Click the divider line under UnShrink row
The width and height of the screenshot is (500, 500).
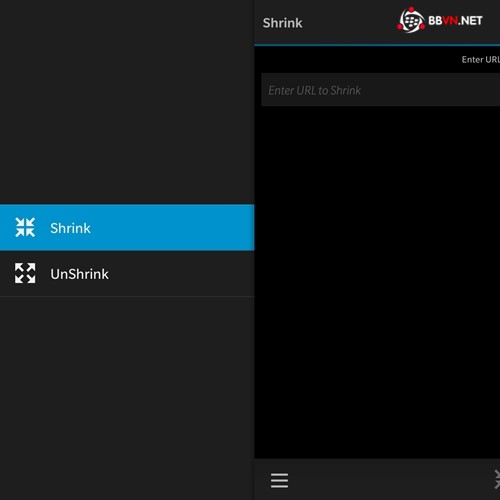pyautogui.click(x=127, y=296)
